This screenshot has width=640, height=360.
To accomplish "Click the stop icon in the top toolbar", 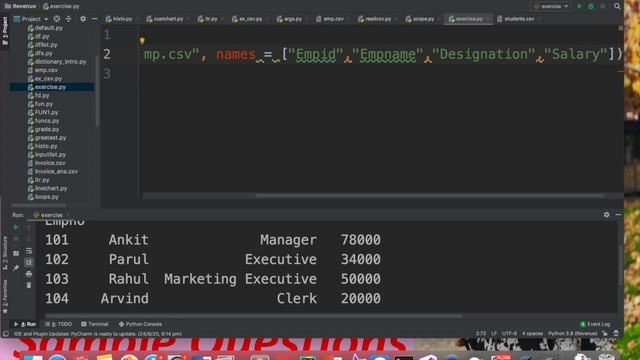I will coord(602,7).
